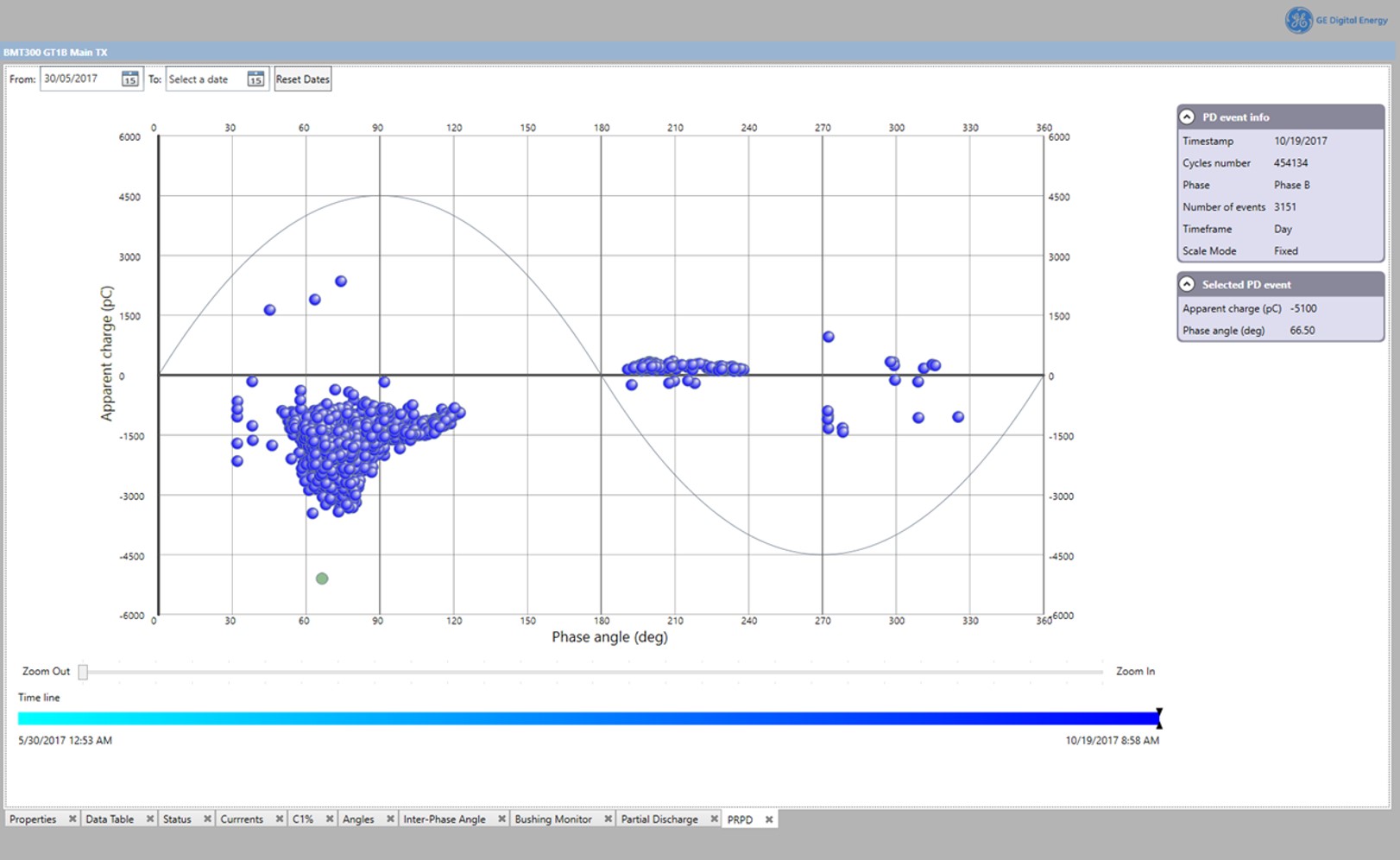Open the Properties tab
This screenshot has height=860, width=1400.
pos(33,819)
